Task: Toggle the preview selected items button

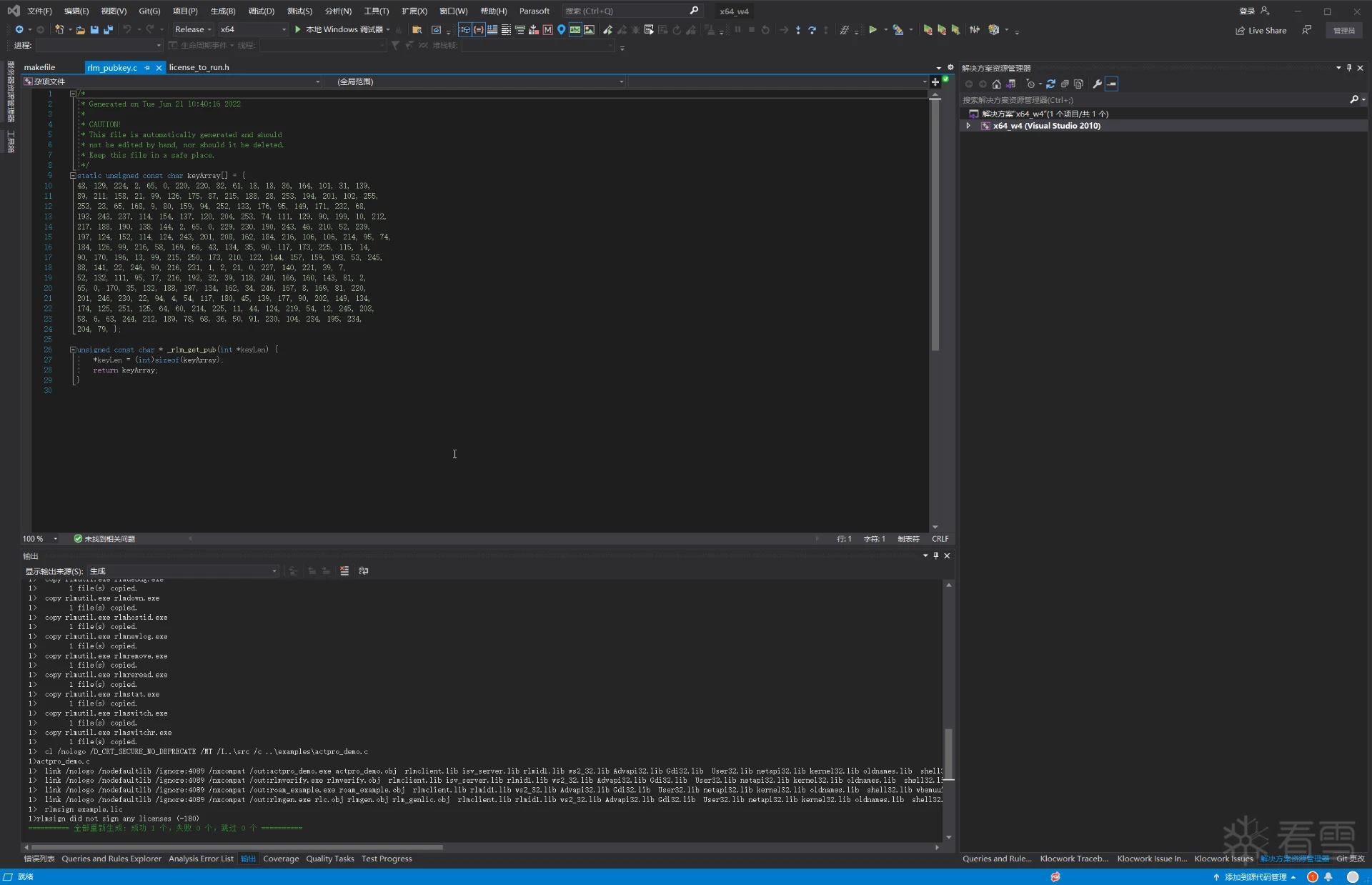Action: pyautogui.click(x=1112, y=84)
